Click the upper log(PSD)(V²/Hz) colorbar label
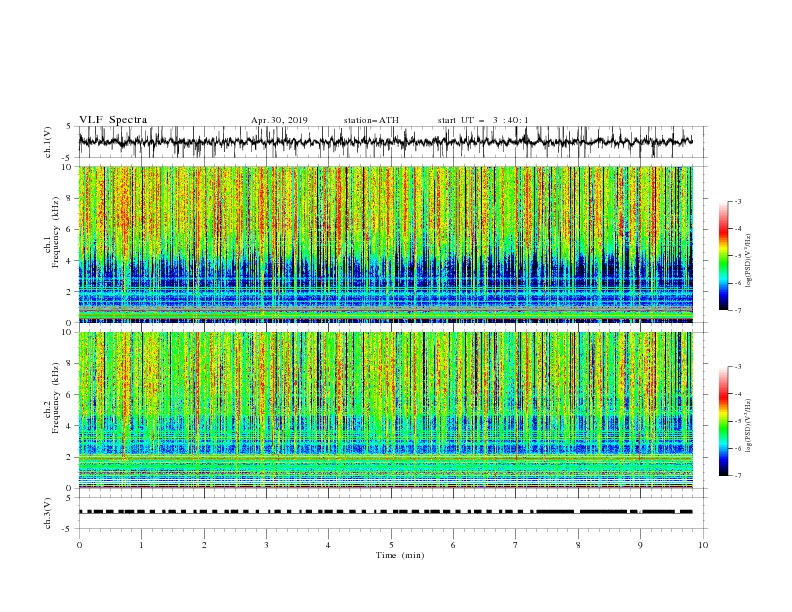792x612 pixels. tap(749, 261)
